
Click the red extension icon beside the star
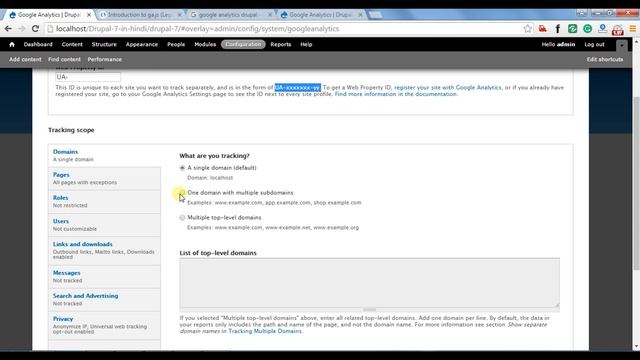(542, 29)
